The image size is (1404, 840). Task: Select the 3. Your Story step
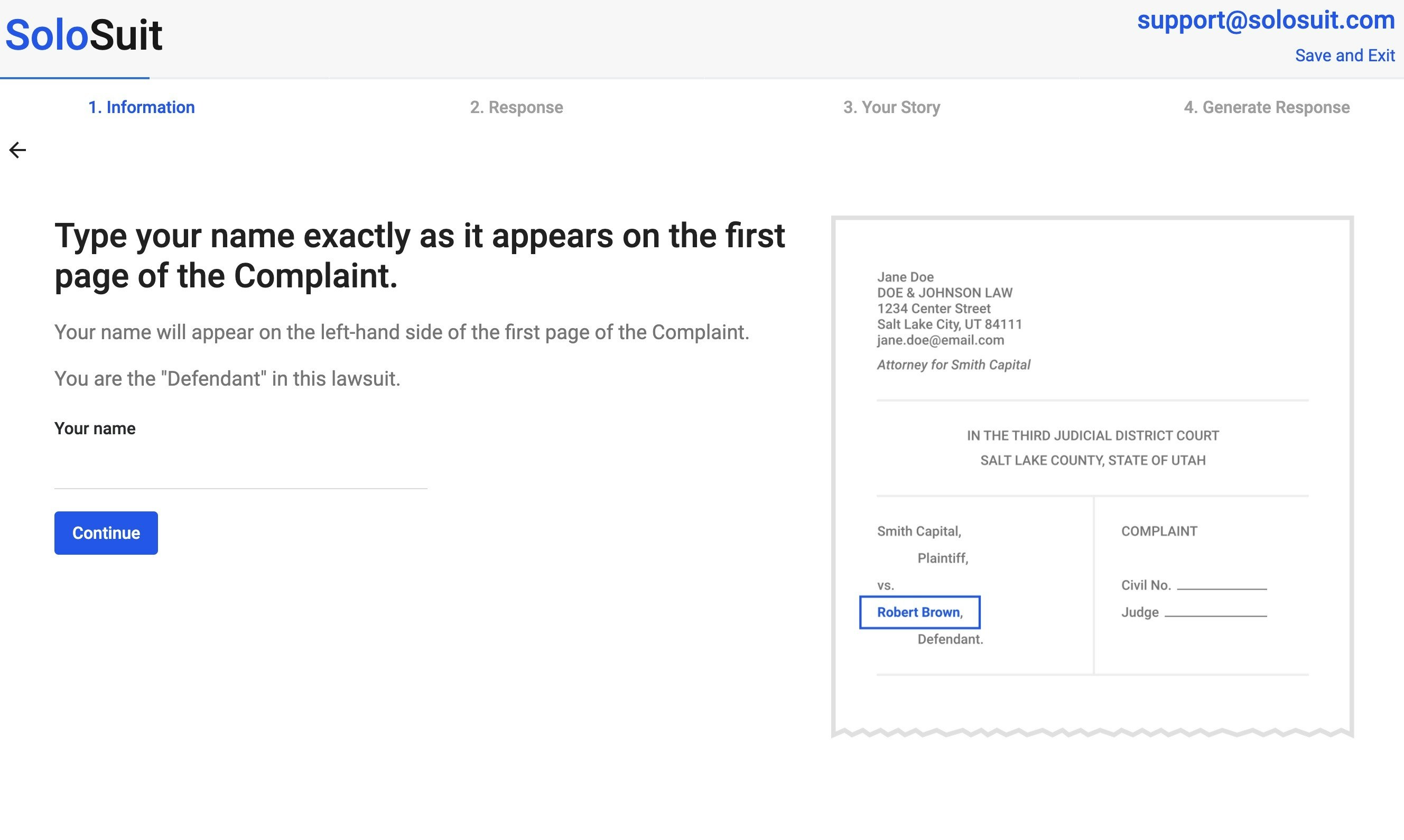891,108
